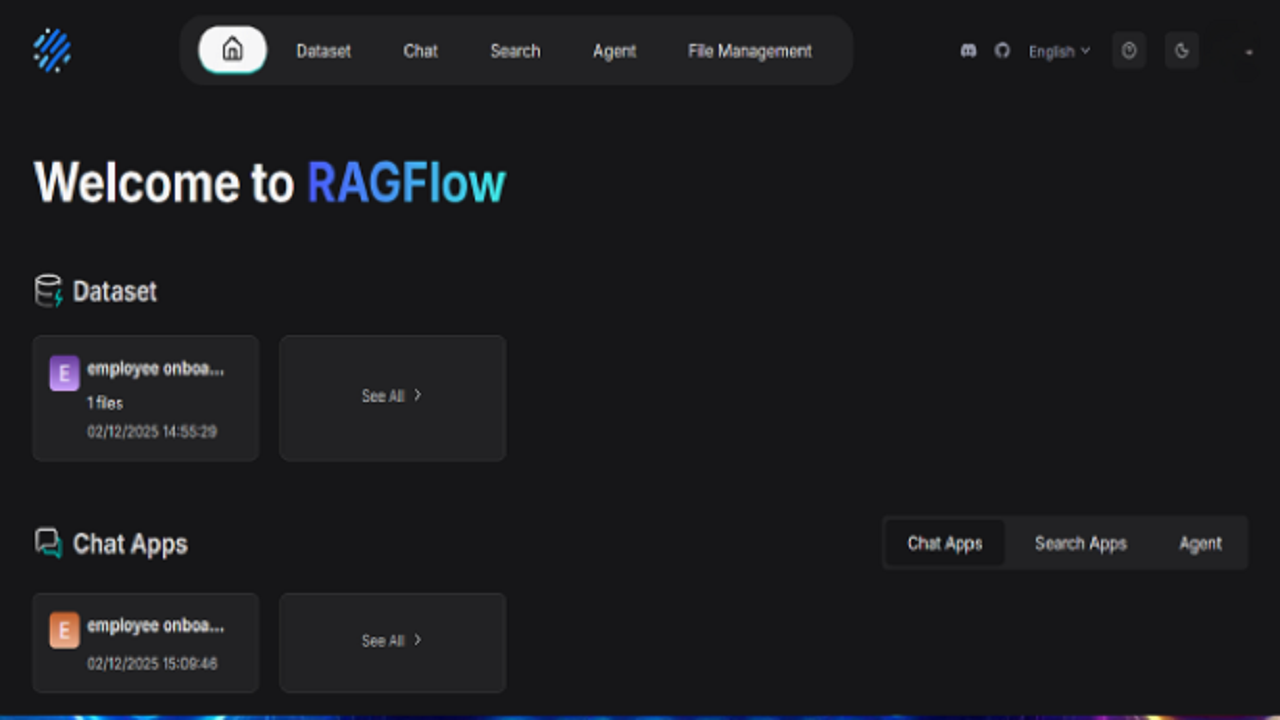The height and width of the screenshot is (720, 1280).
Task: Open the user avatar menu
Action: (x=1248, y=51)
